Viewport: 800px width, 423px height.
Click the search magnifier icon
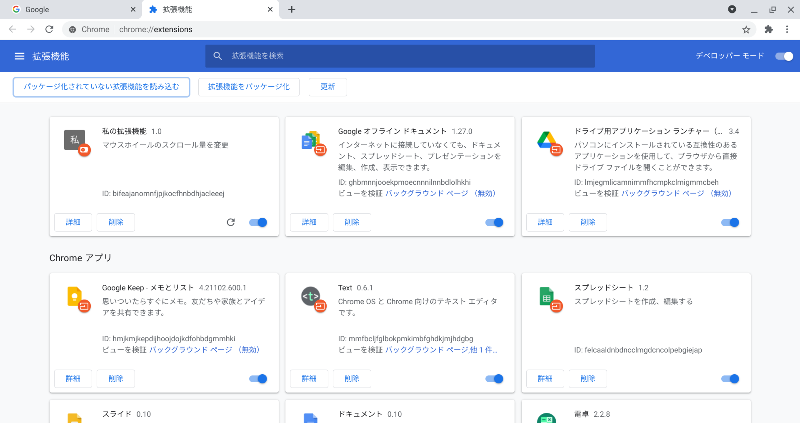point(218,56)
